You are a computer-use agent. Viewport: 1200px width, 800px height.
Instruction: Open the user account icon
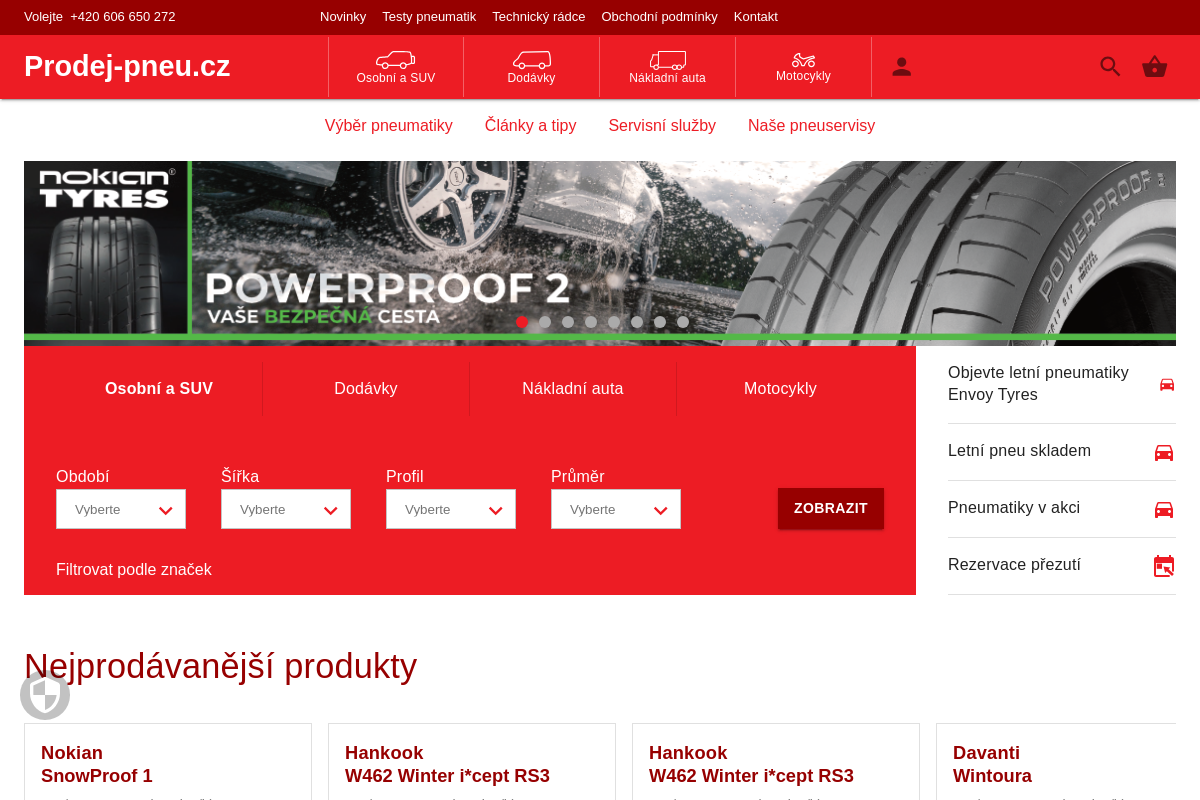tap(901, 67)
